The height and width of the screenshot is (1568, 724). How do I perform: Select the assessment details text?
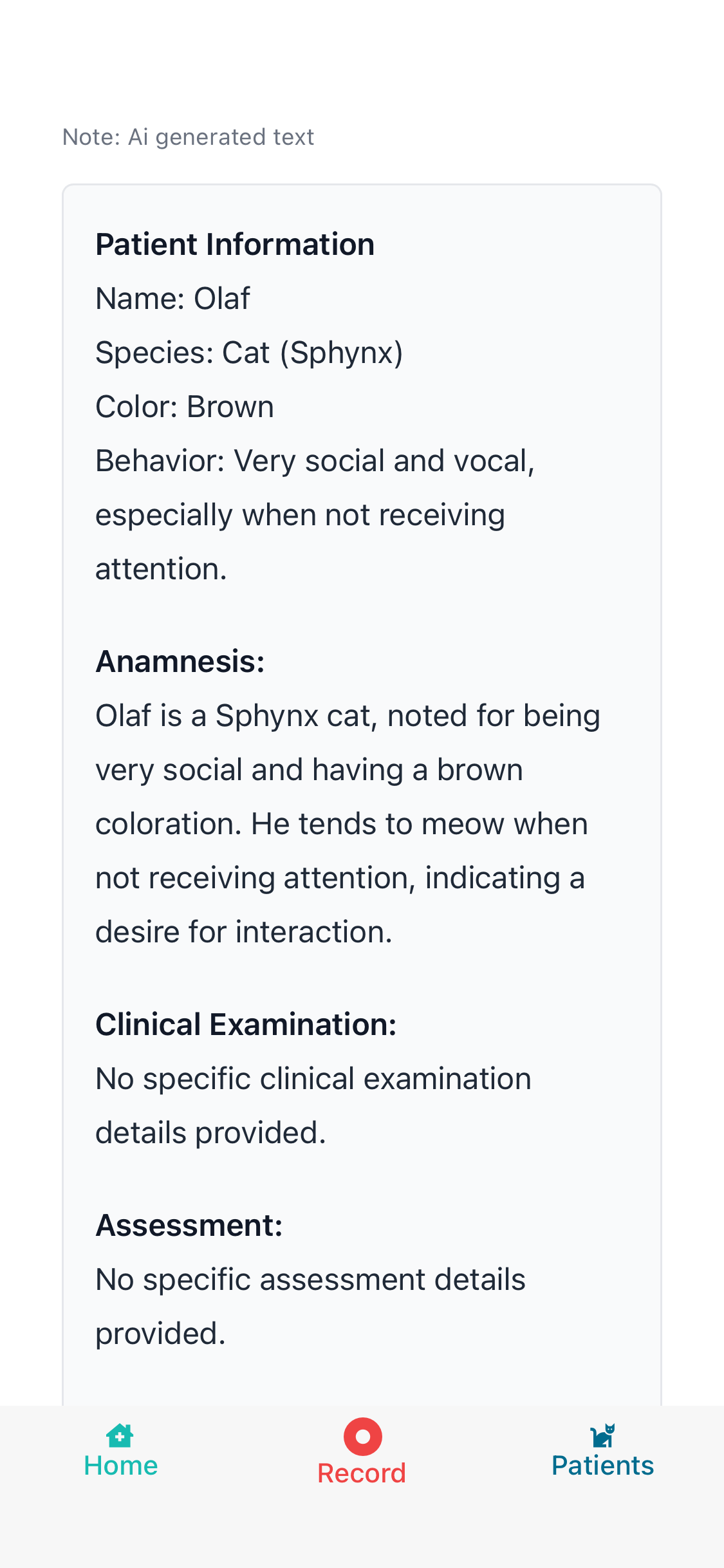310,1307
